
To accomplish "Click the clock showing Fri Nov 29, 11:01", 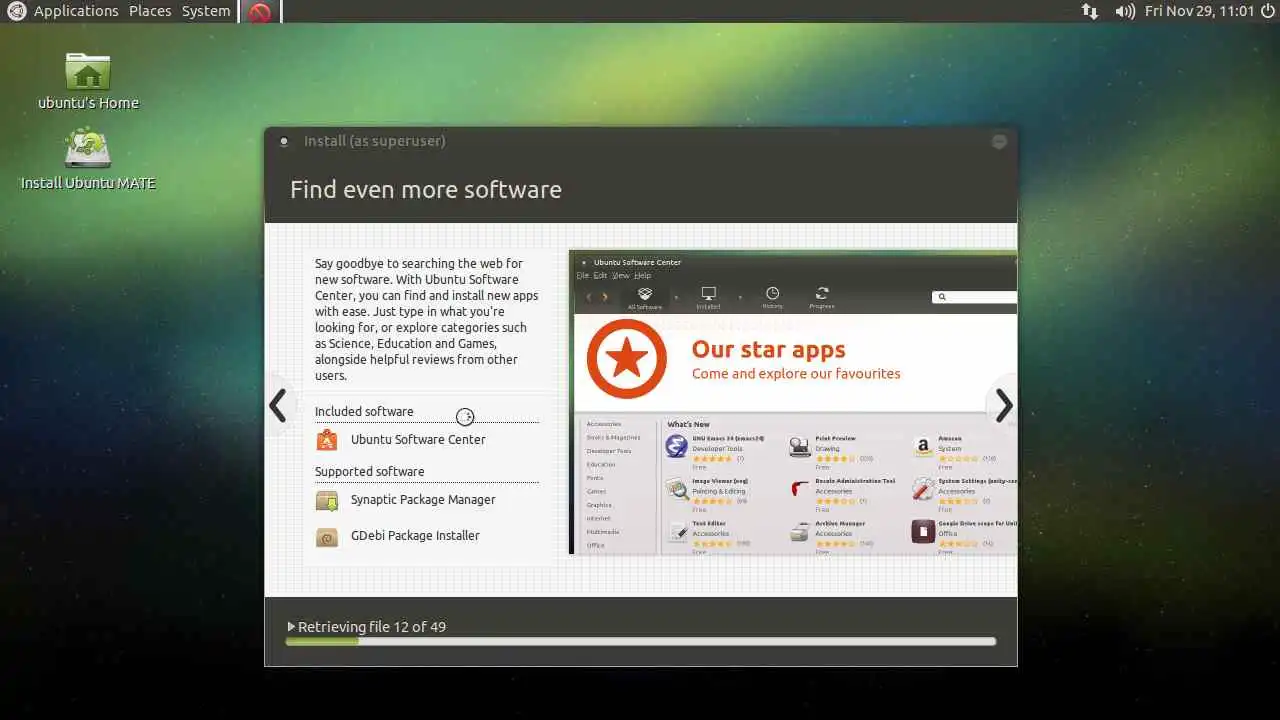I will click(x=1199, y=11).
